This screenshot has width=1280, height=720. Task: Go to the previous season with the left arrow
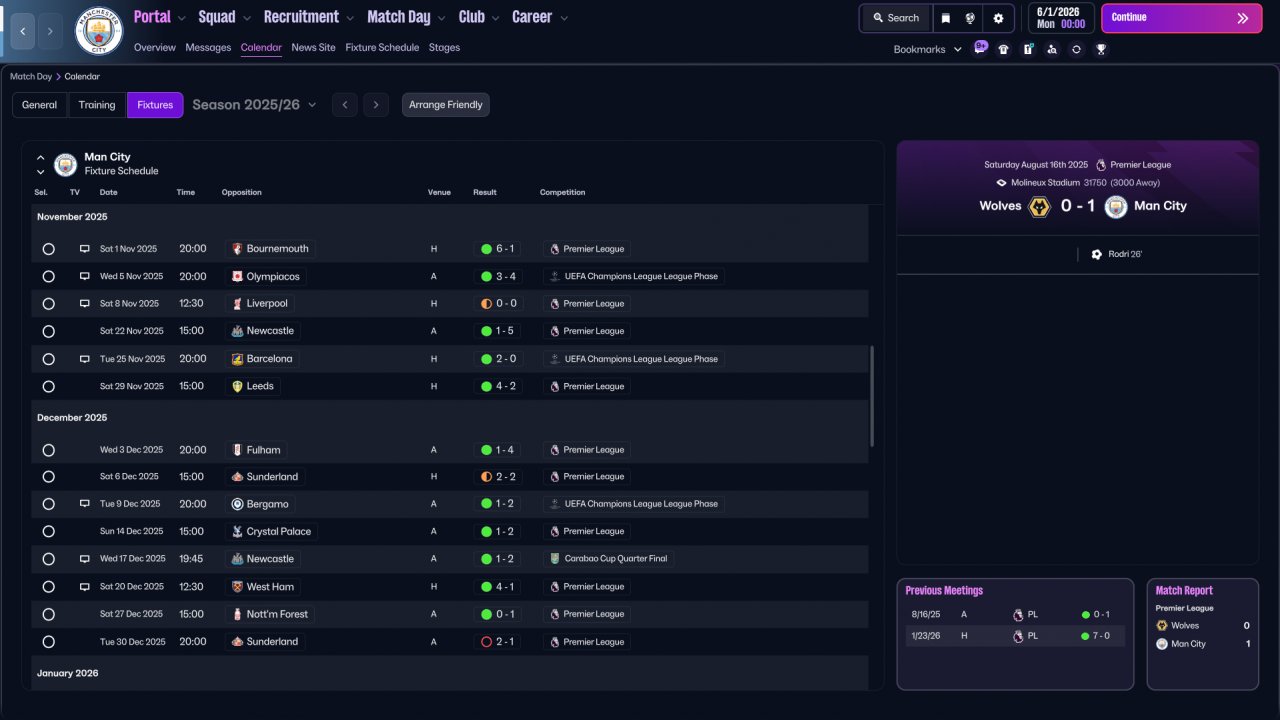345,105
